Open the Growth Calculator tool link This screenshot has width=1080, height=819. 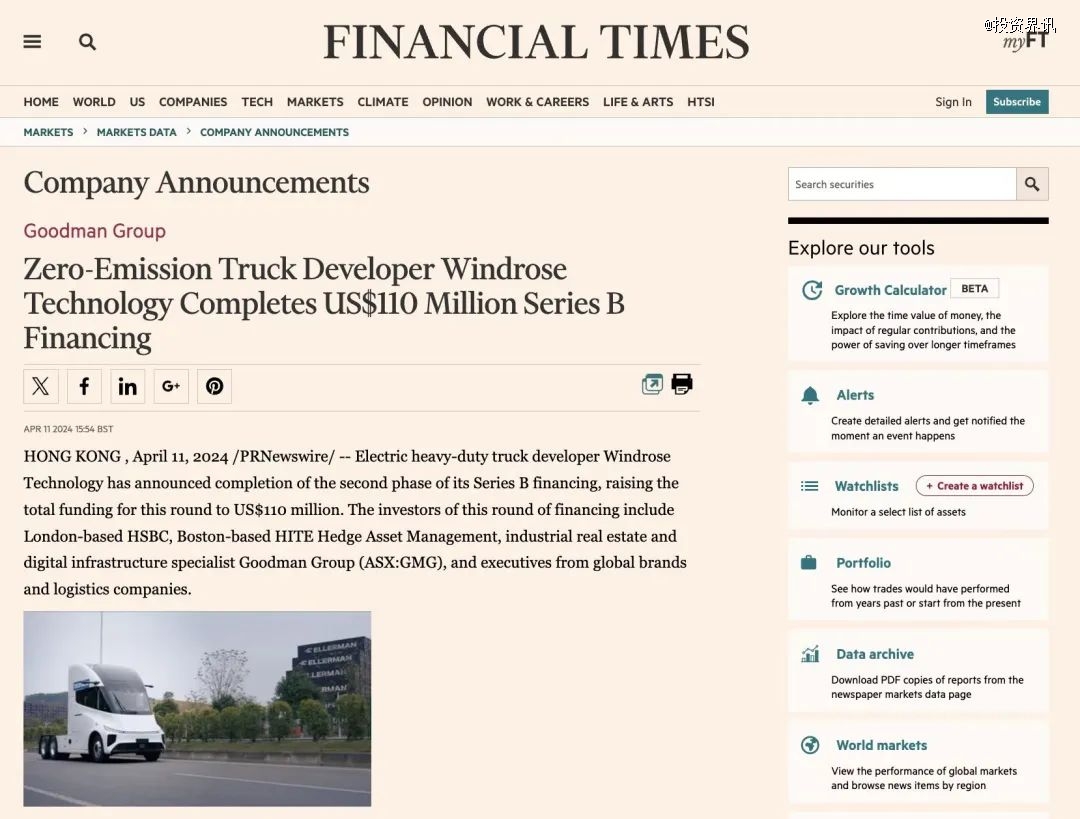(890, 290)
